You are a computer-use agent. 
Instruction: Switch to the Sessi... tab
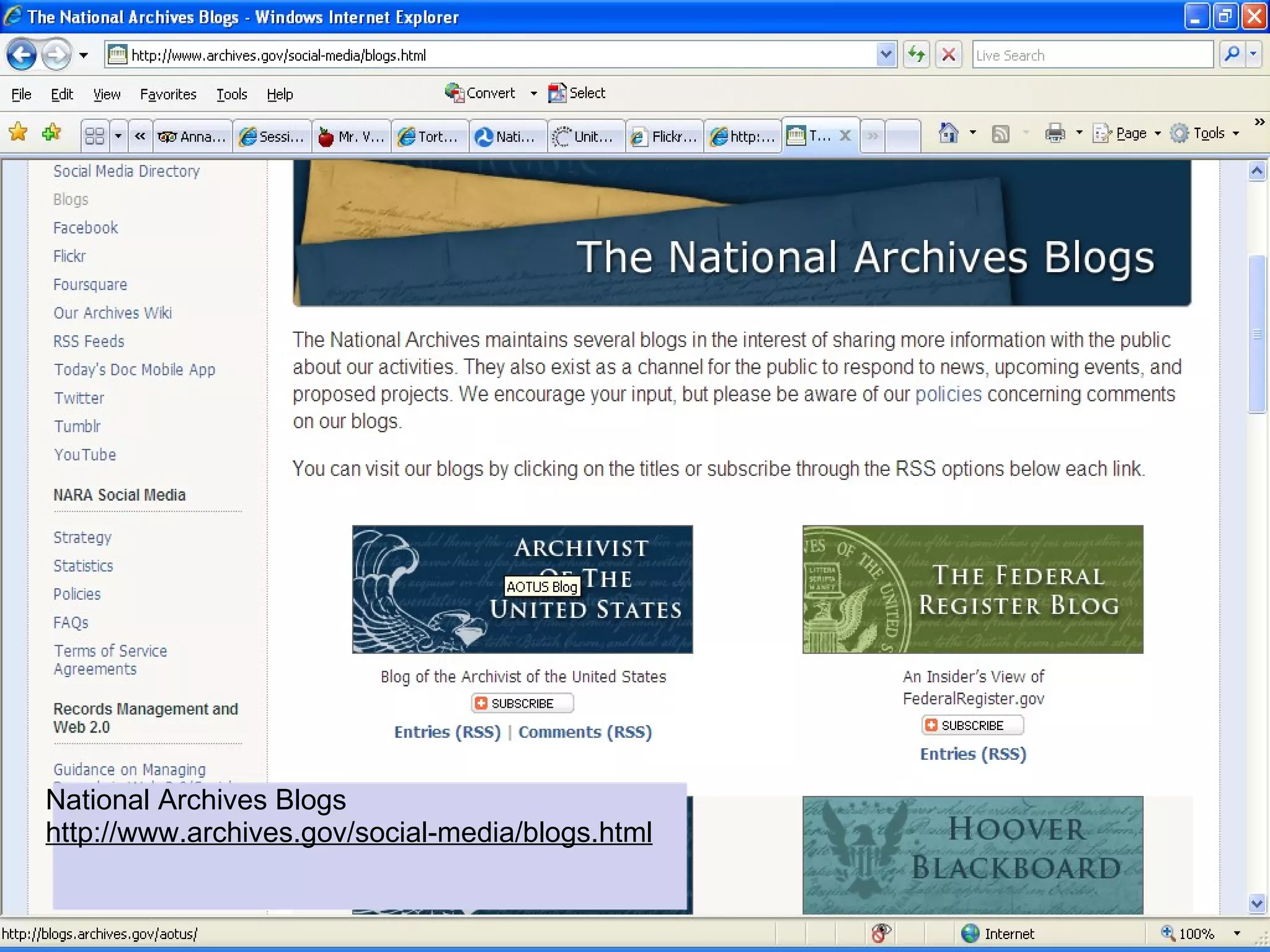tap(272, 136)
